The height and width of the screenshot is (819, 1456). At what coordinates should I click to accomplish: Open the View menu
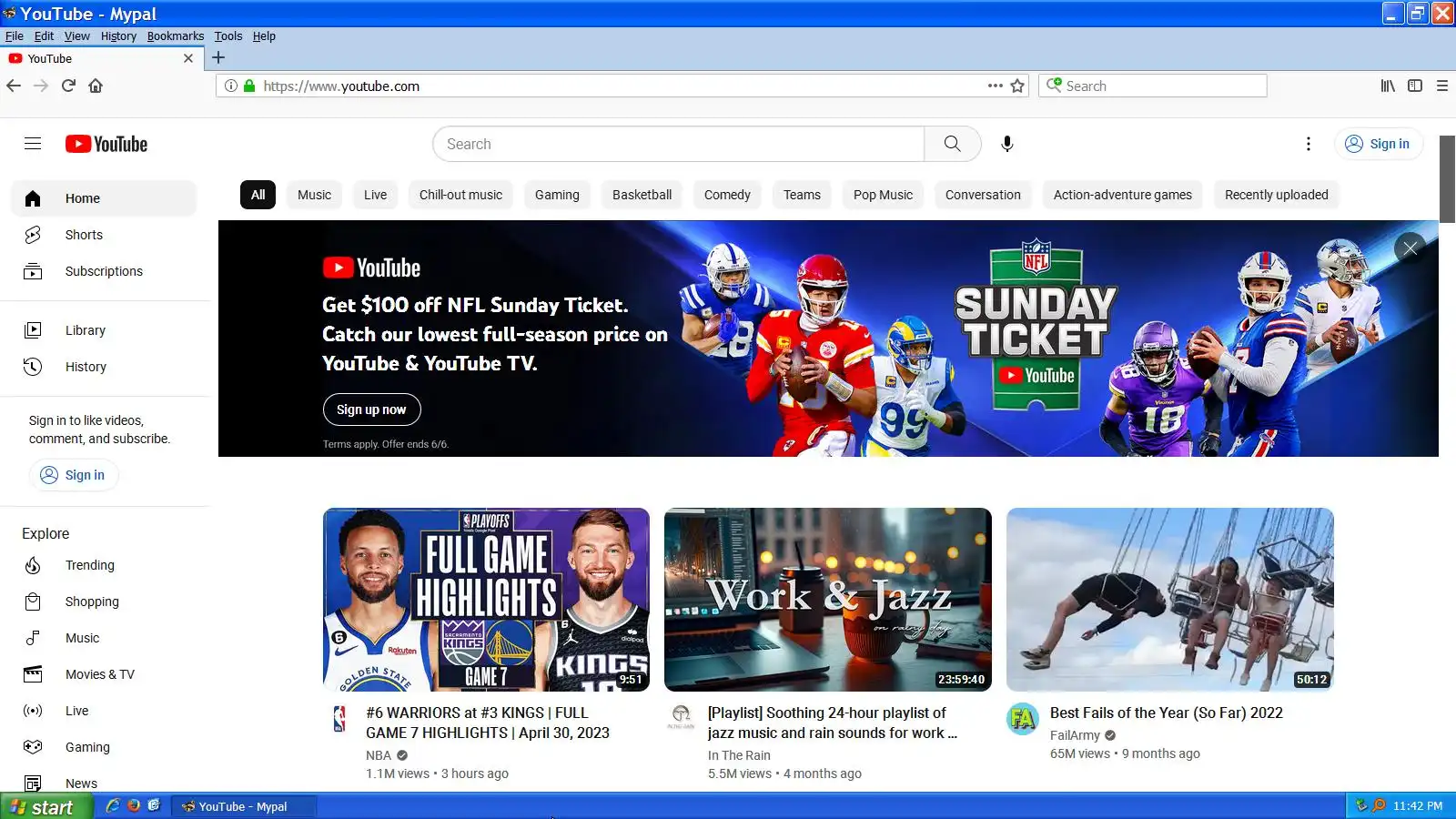point(77,36)
